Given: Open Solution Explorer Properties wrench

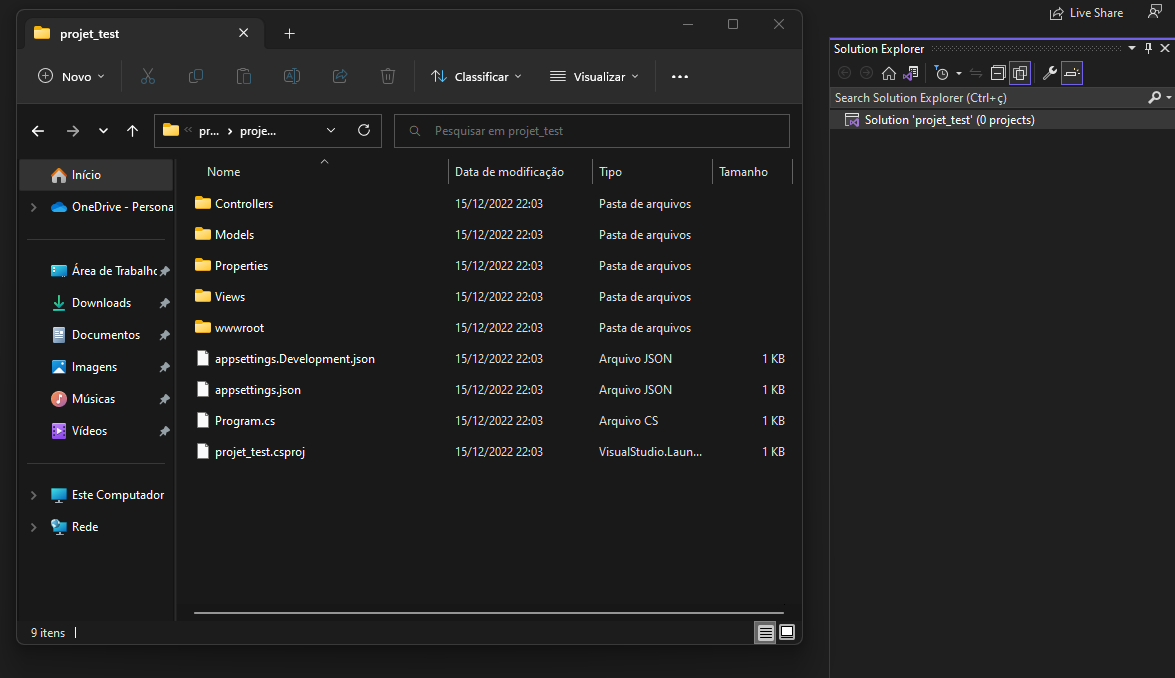Looking at the screenshot, I should point(1050,73).
